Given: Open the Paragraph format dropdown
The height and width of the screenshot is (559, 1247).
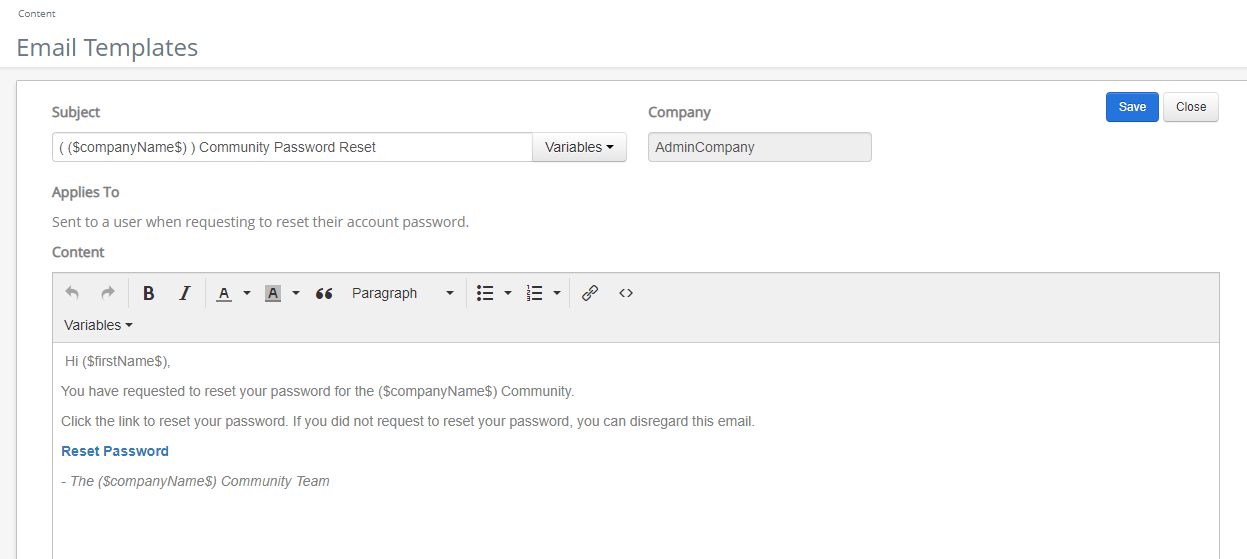Looking at the screenshot, I should [x=402, y=293].
